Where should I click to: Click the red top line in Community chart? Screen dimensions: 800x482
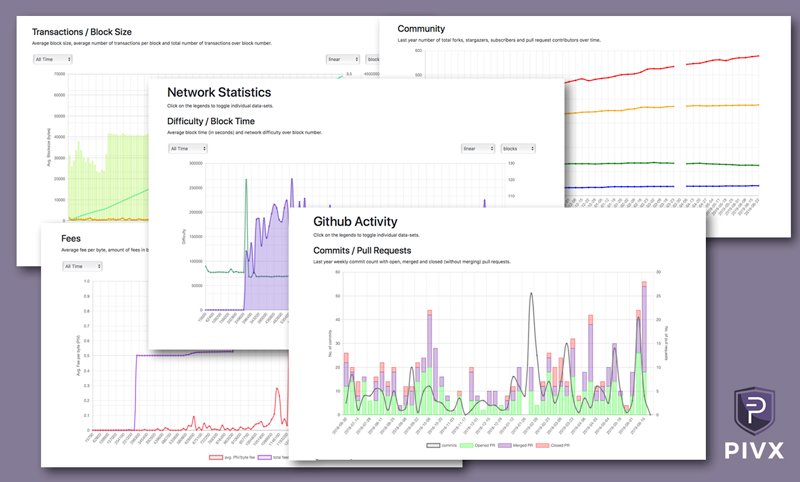[663, 68]
